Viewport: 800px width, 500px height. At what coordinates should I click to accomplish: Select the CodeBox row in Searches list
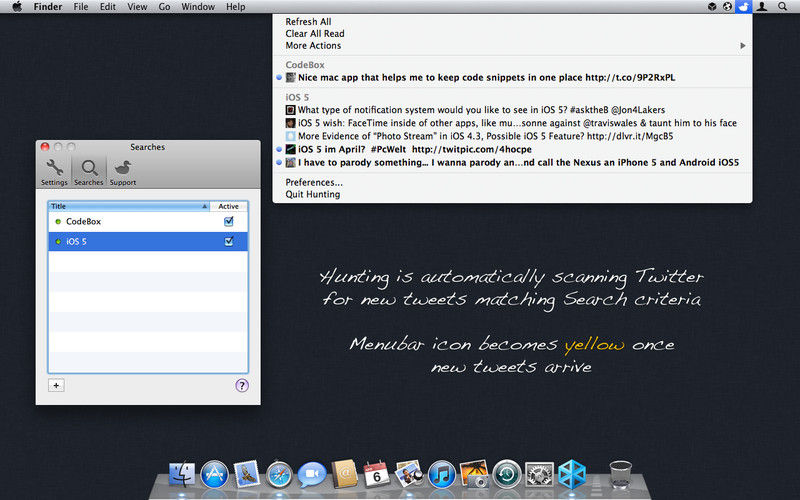coord(148,221)
